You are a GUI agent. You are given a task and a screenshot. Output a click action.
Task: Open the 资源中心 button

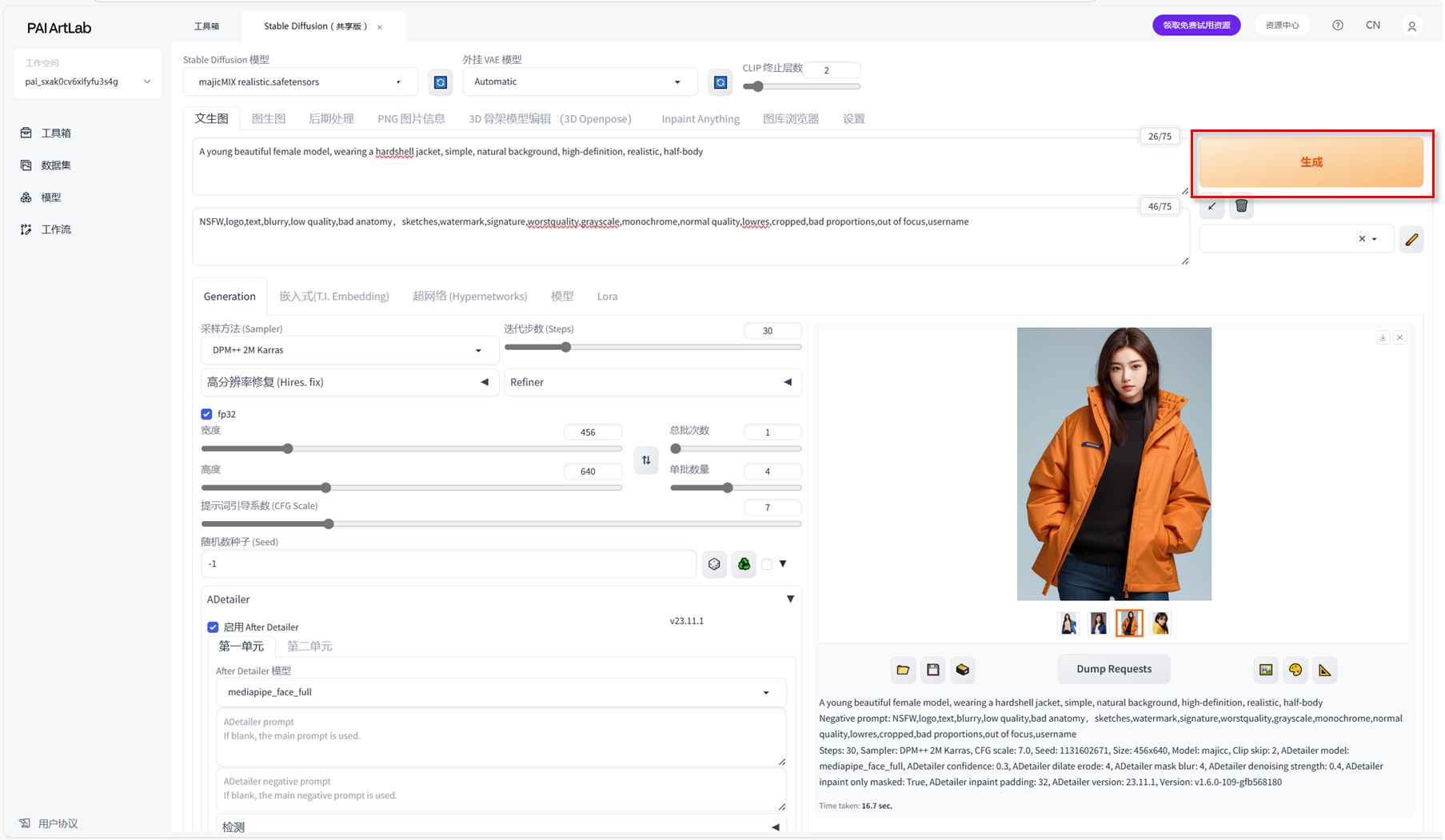[1282, 26]
